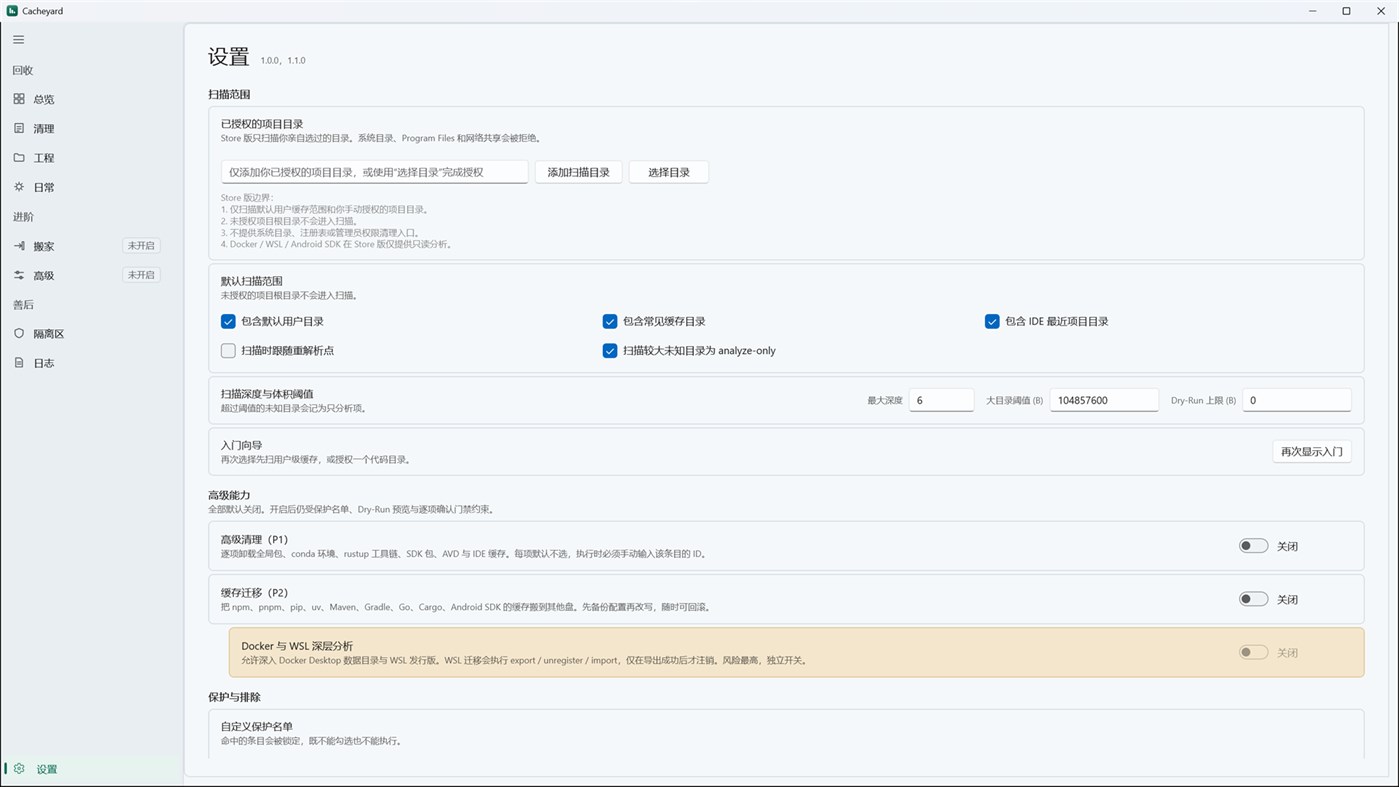
Task: Click the 保护与排除 section heading
Action: [234, 697]
